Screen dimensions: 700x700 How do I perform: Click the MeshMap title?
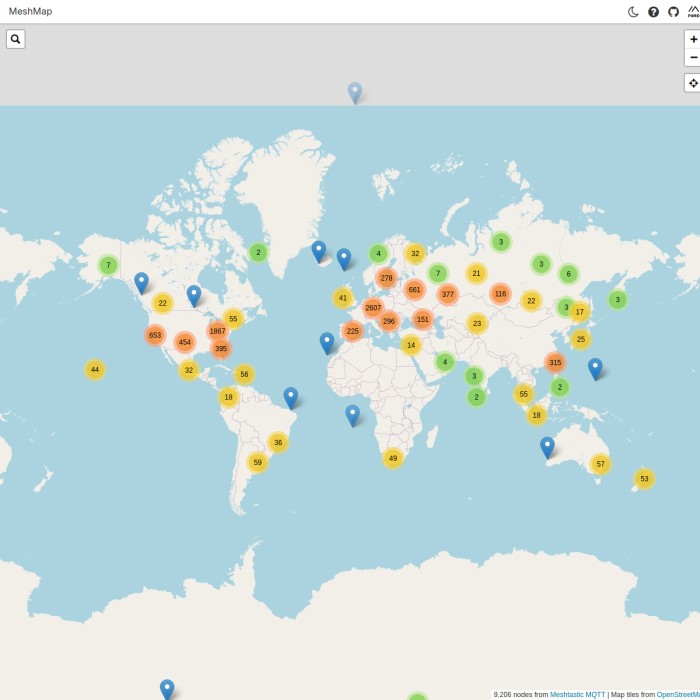click(x=30, y=11)
